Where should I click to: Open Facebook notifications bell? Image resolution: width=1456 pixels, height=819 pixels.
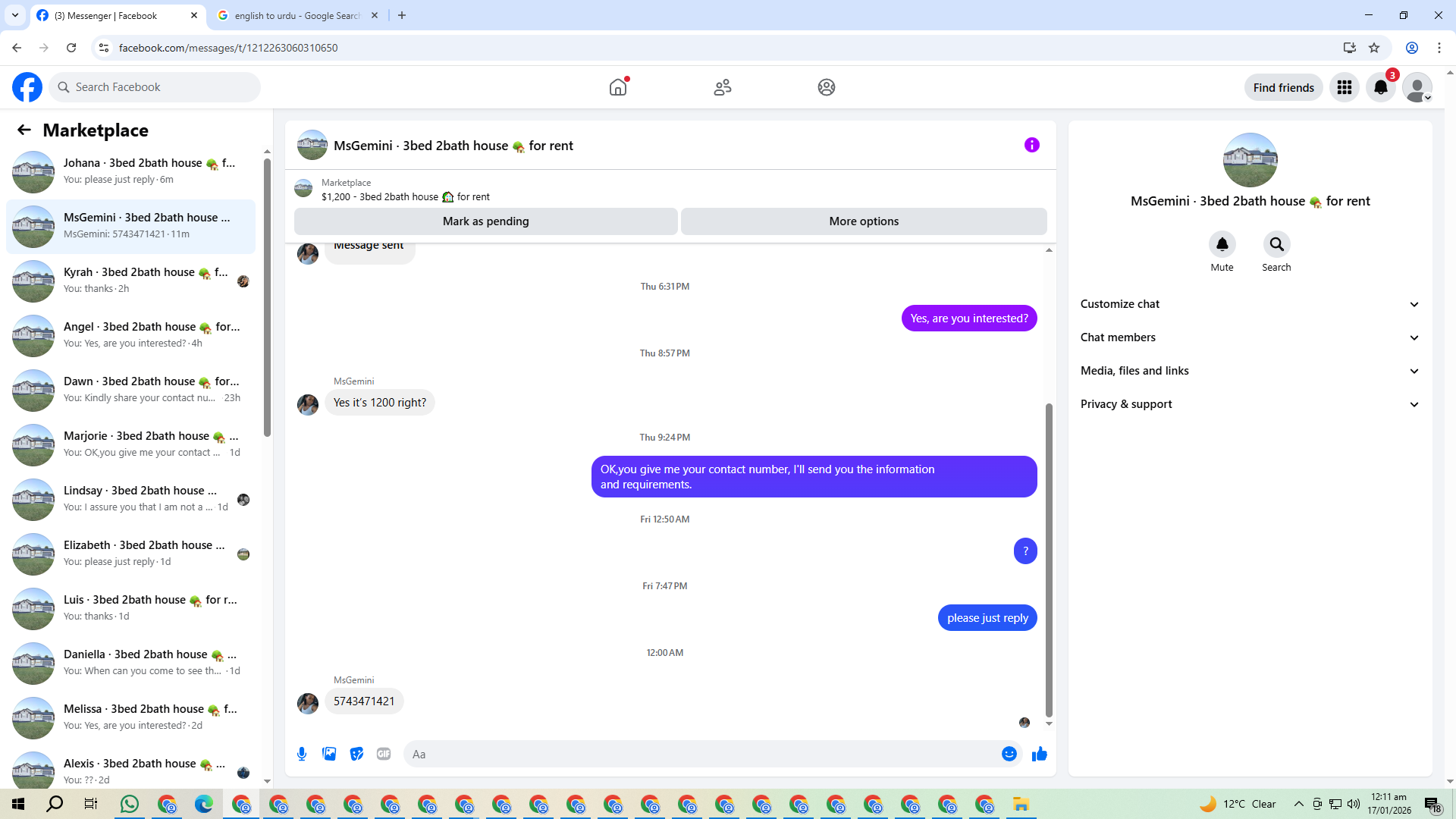coord(1380,87)
